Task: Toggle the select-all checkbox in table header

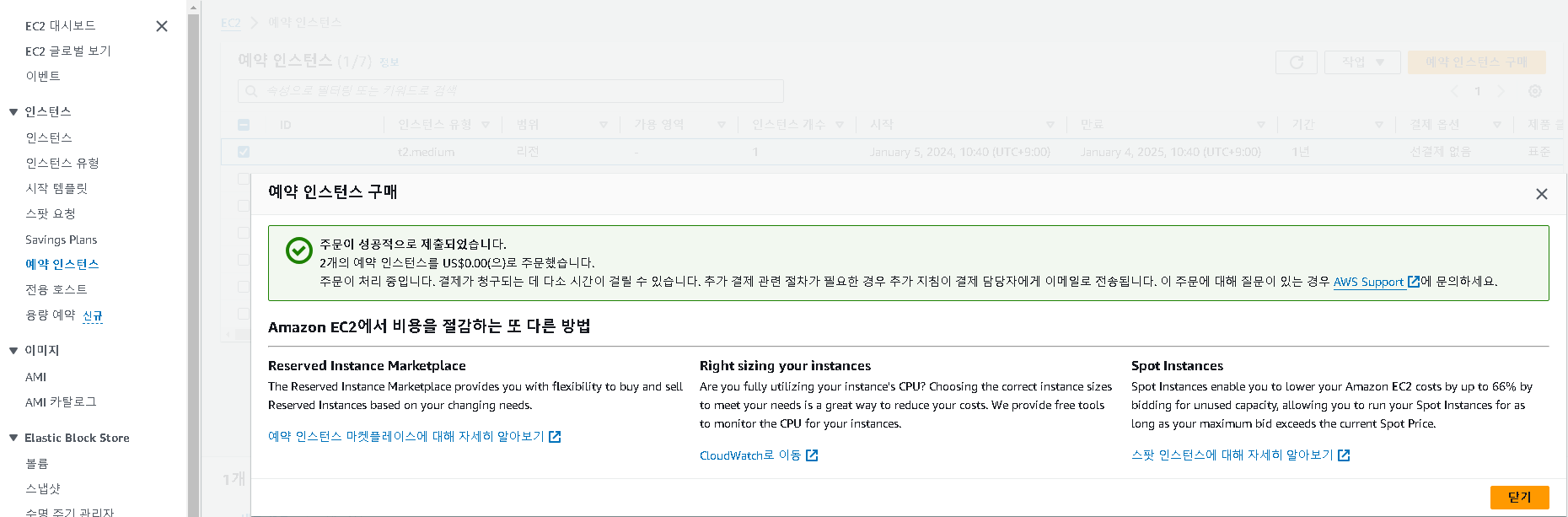Action: 244,125
